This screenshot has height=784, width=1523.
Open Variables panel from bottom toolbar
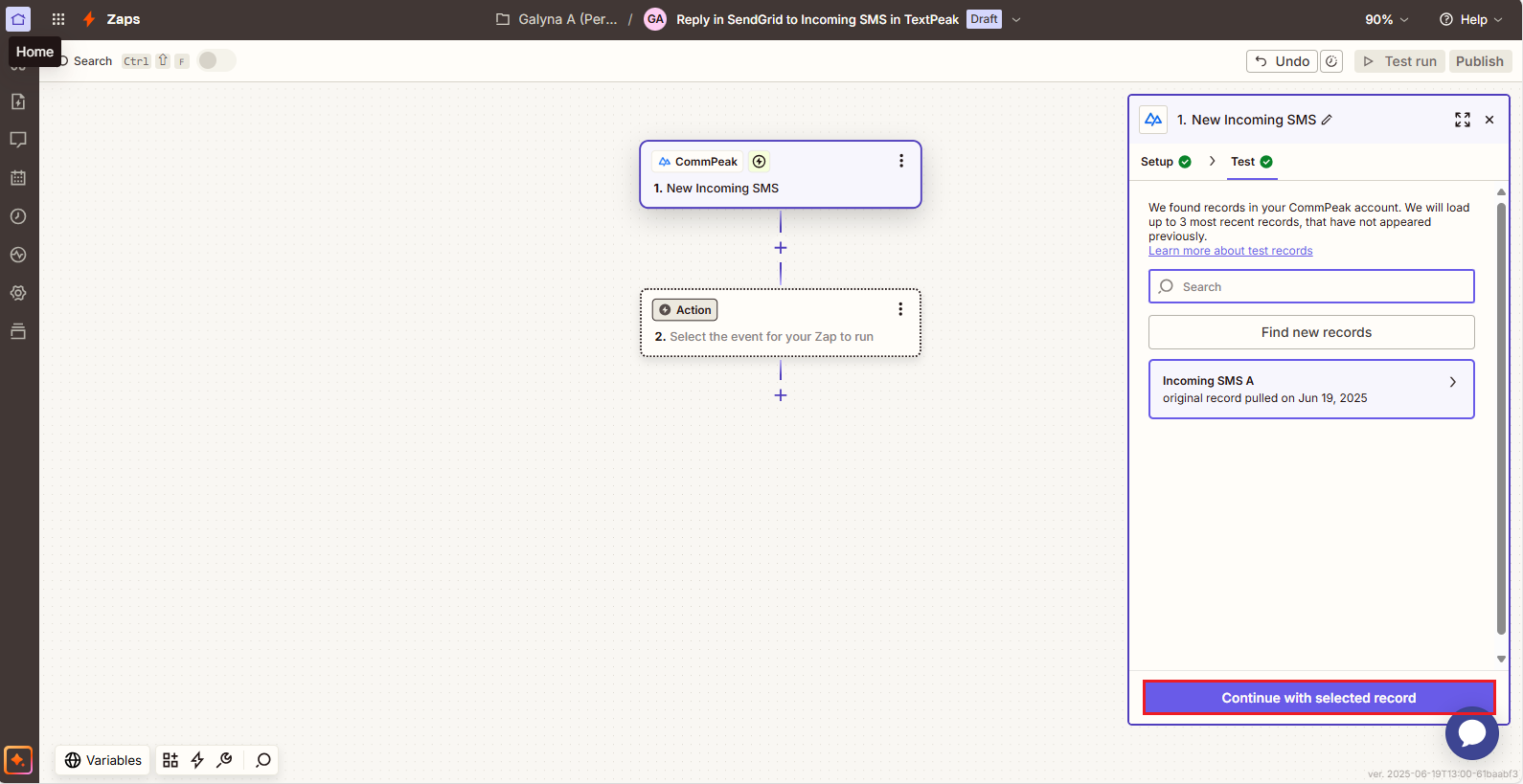[102, 760]
